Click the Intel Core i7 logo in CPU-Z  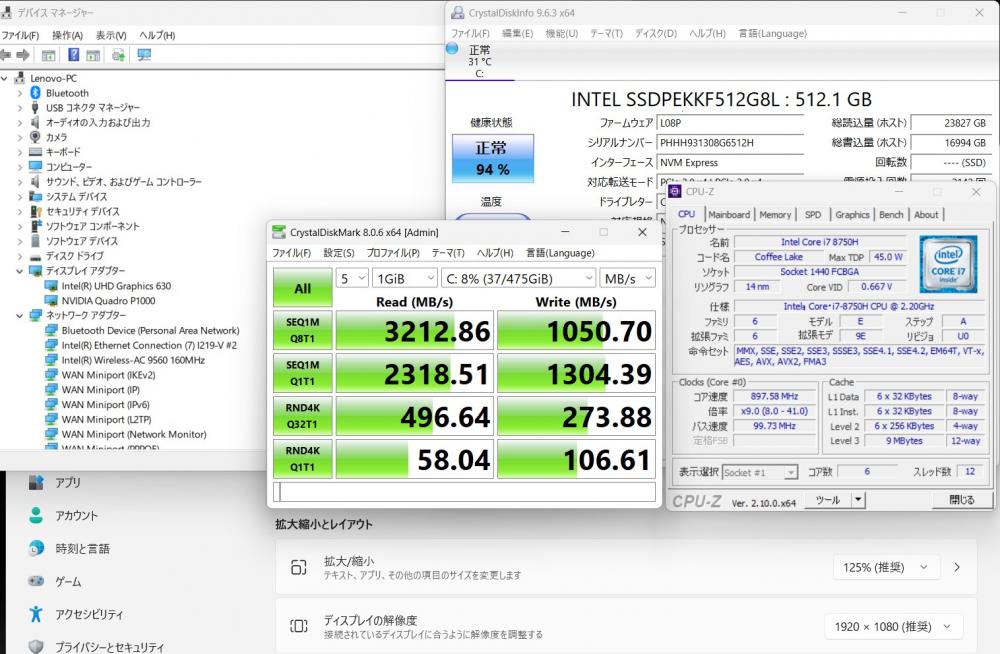click(x=948, y=264)
